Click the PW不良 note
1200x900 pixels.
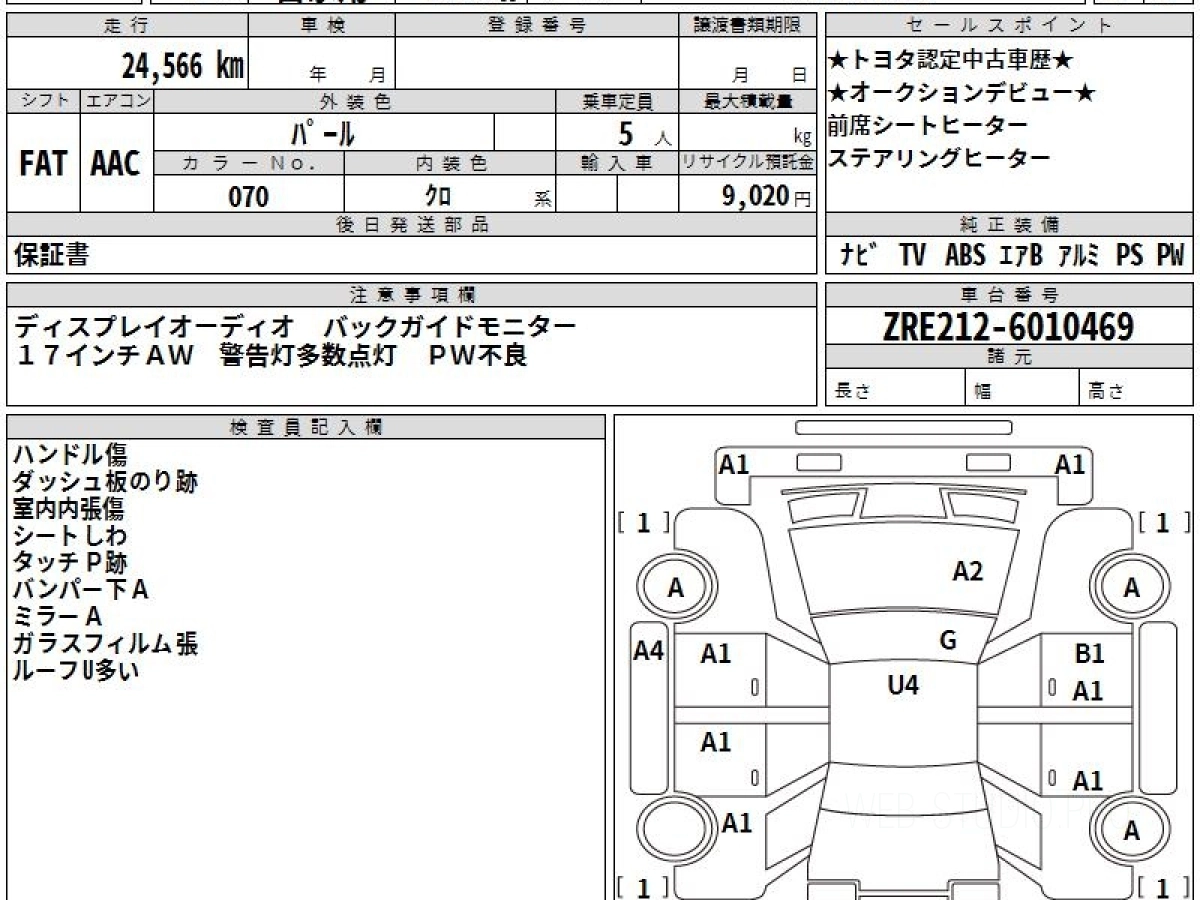(478, 356)
